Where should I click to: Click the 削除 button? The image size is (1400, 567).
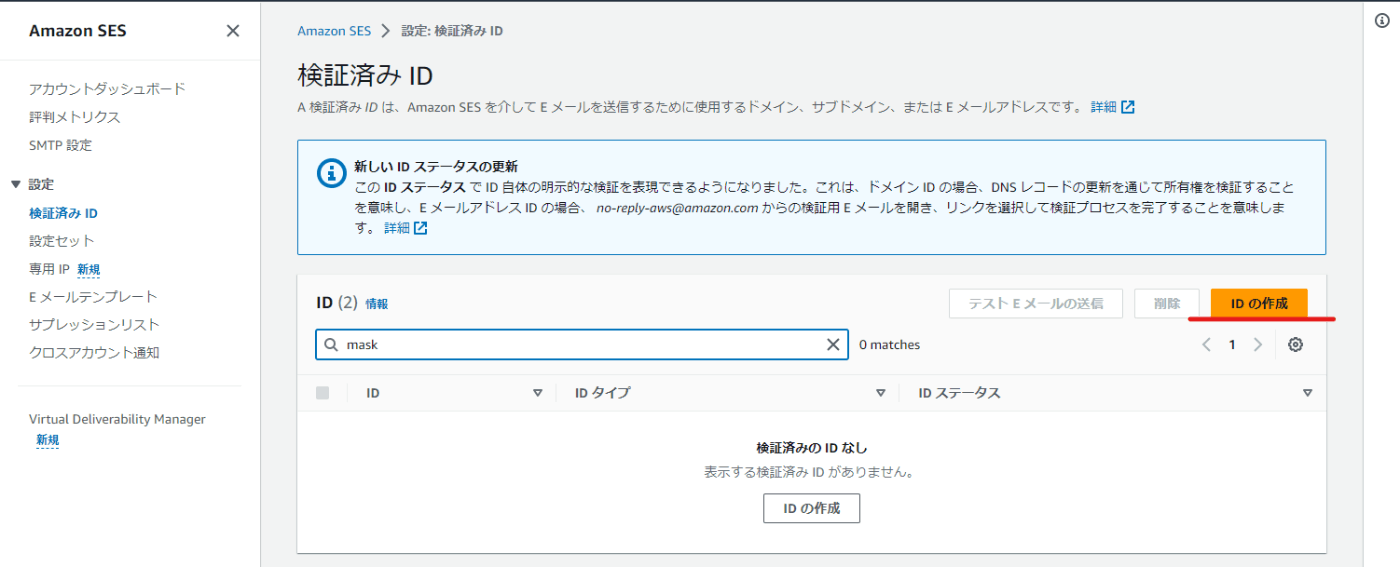click(1166, 304)
